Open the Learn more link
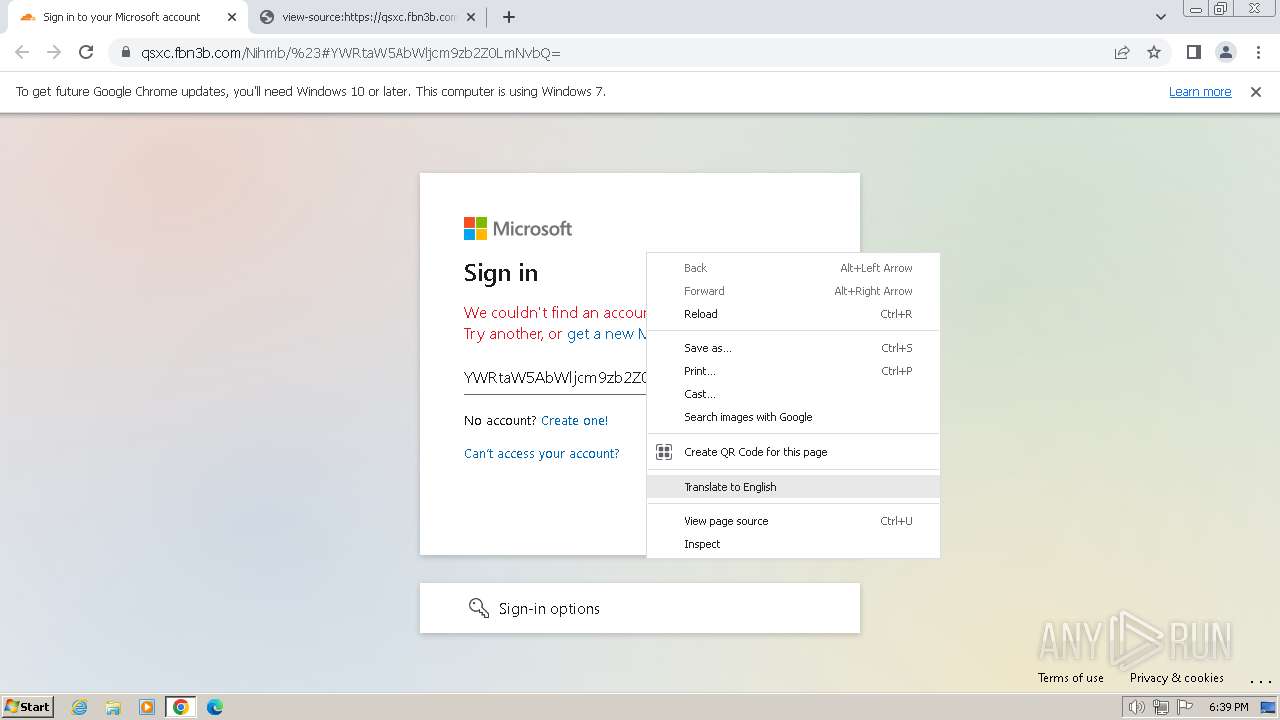1280x720 pixels. click(1200, 91)
